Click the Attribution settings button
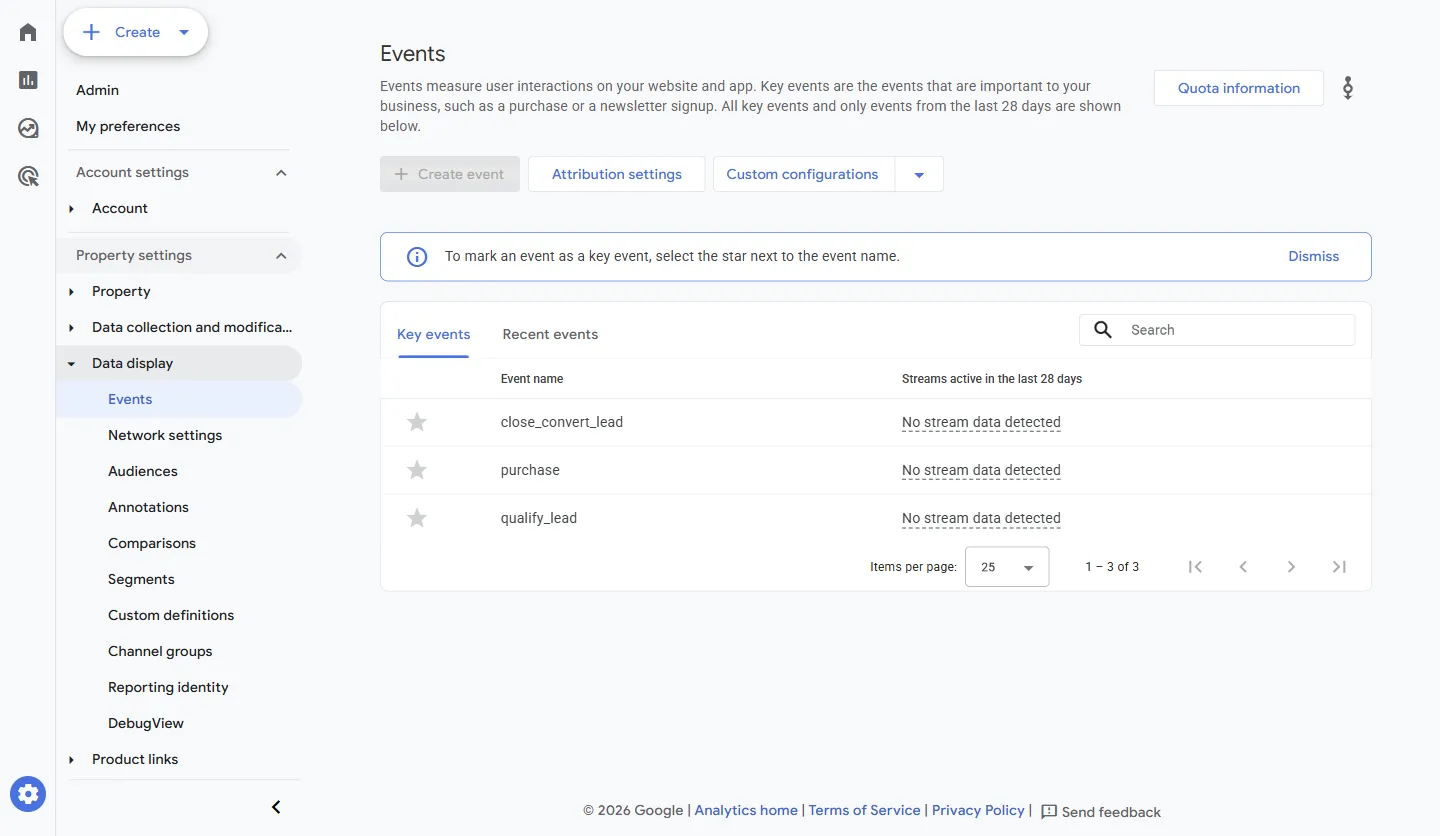The height and width of the screenshot is (836, 1440). click(617, 174)
